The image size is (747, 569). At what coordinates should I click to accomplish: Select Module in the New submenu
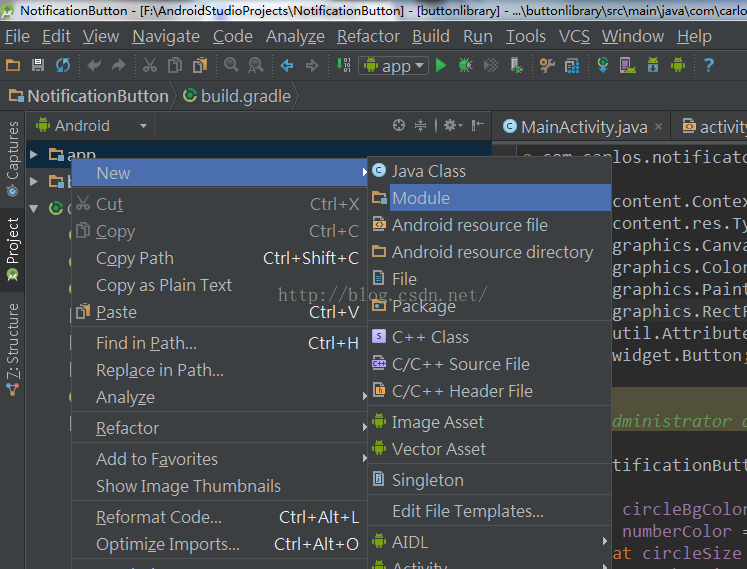click(489, 198)
